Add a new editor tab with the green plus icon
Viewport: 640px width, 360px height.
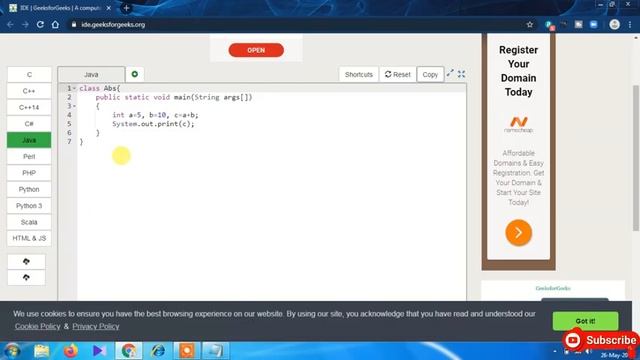135,74
